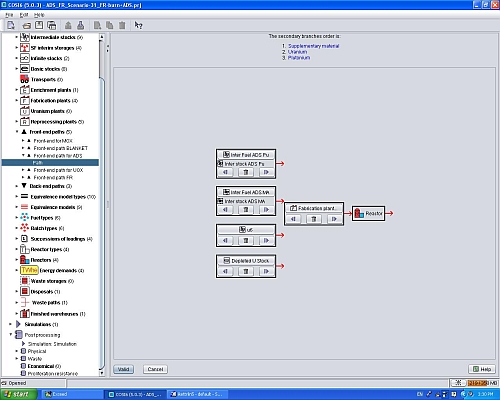500x400 pixels.
Task: Click the Save toolbar icon
Action: coord(39,25)
